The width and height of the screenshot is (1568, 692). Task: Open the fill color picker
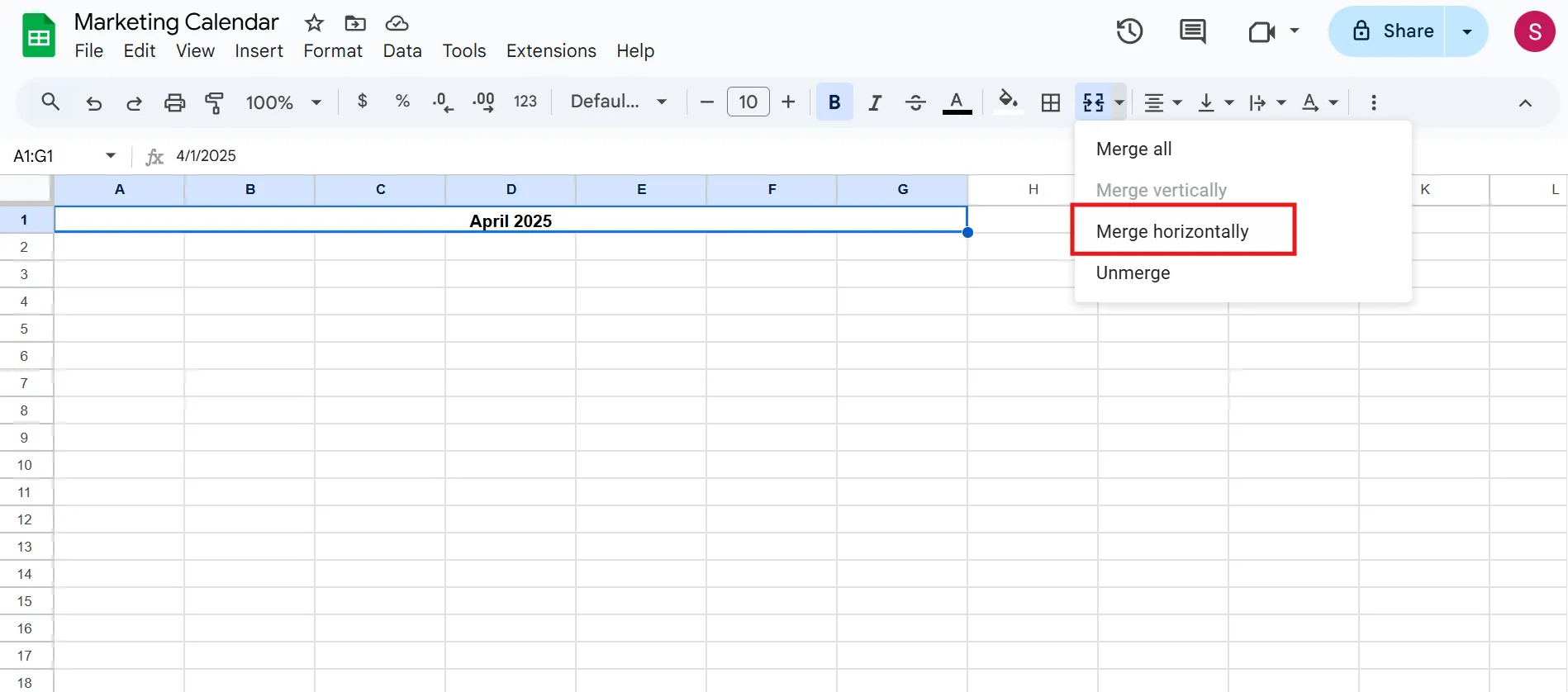pyautogui.click(x=1008, y=102)
